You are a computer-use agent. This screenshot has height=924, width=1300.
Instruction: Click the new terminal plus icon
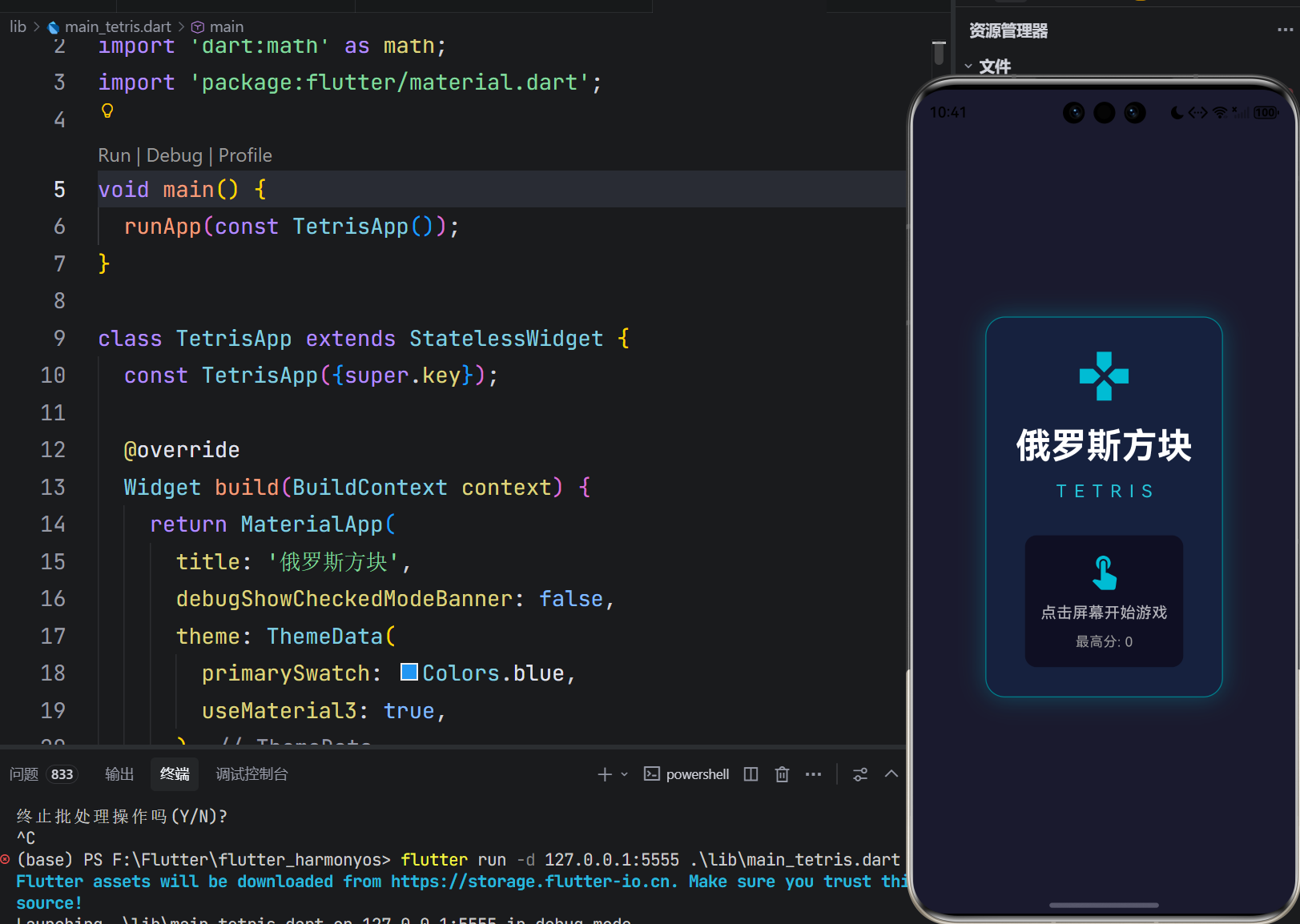click(x=605, y=774)
